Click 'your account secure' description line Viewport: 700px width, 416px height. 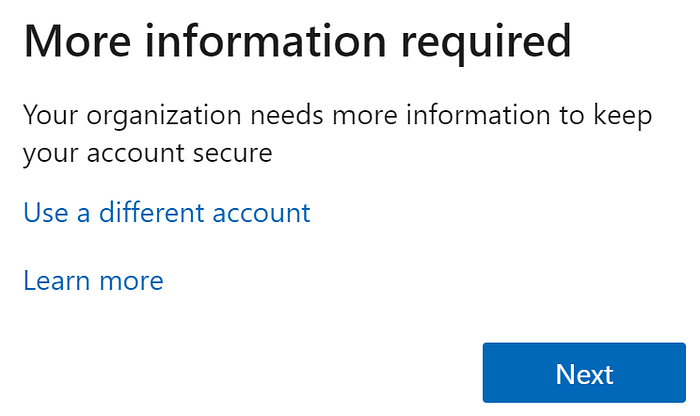148,154
